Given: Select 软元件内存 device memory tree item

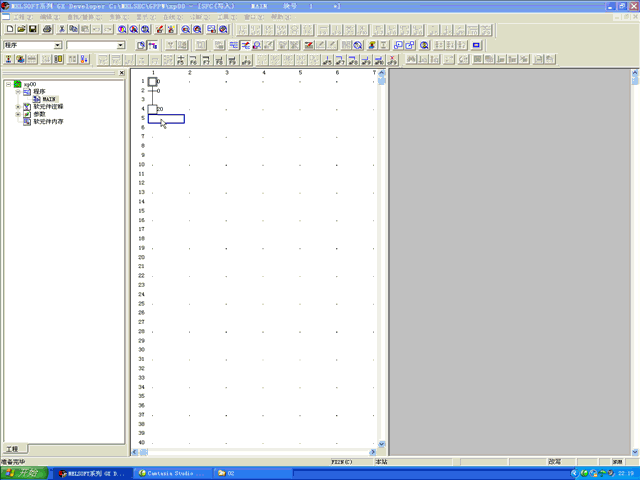Looking at the screenshot, I should click(x=47, y=121).
